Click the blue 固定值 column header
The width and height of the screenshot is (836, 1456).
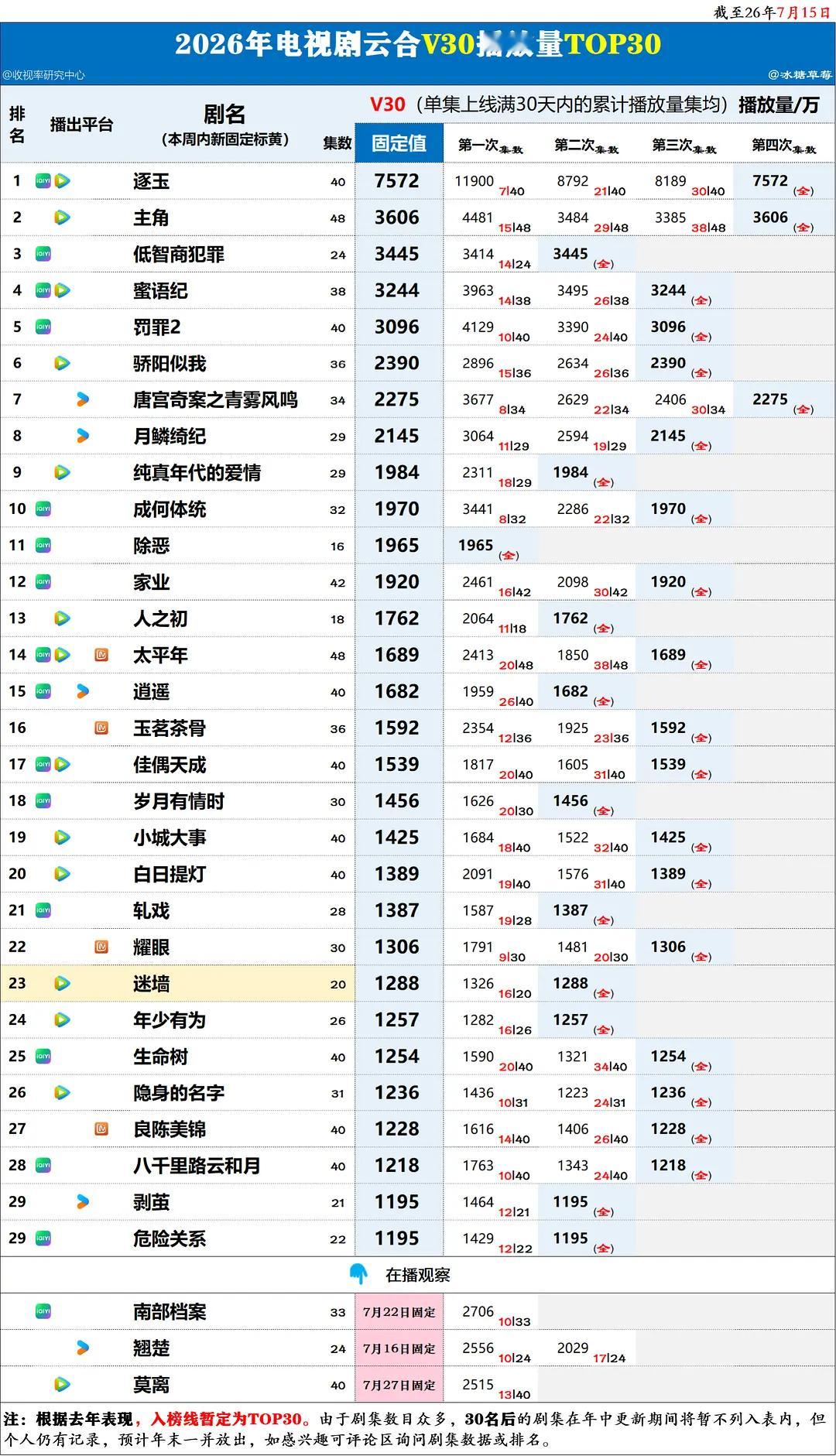click(399, 142)
